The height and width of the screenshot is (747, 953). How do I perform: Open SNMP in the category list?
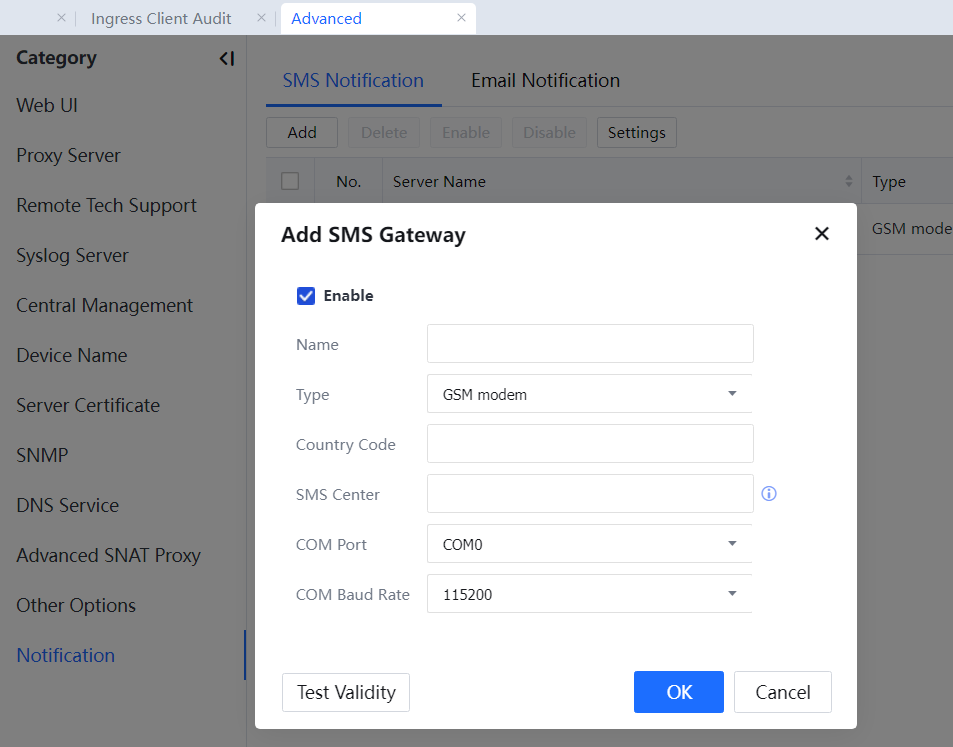point(42,455)
